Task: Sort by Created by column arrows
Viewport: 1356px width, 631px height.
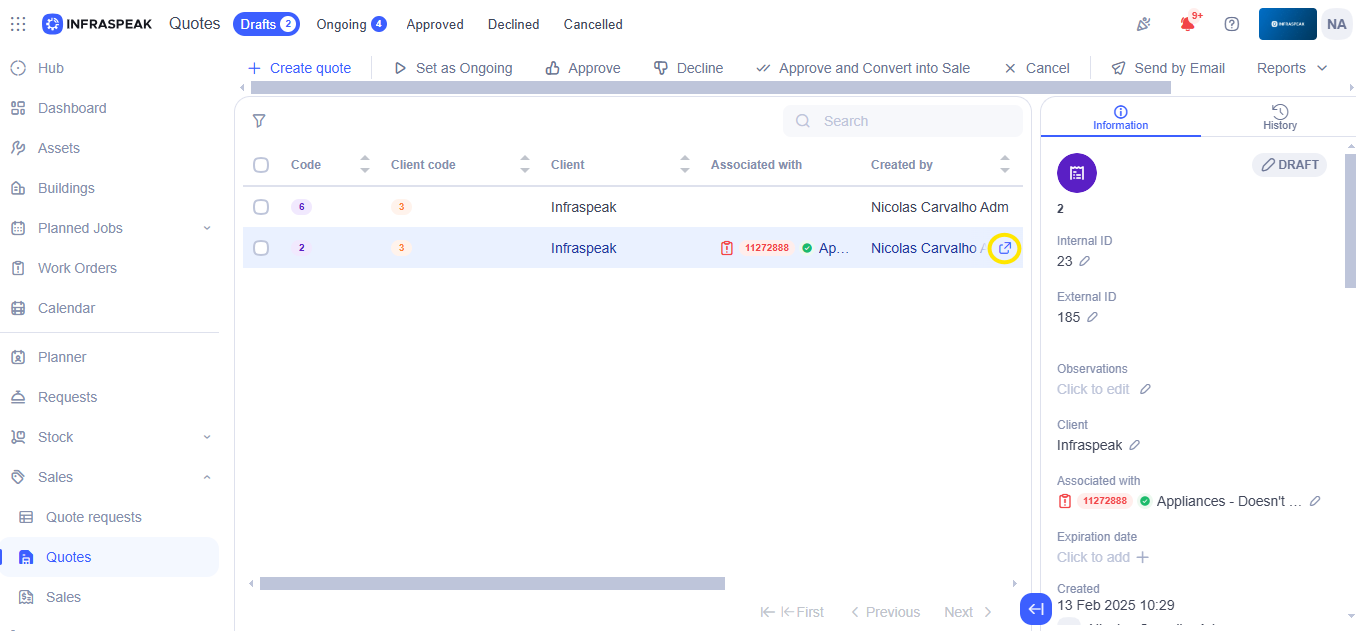Action: 1005,165
